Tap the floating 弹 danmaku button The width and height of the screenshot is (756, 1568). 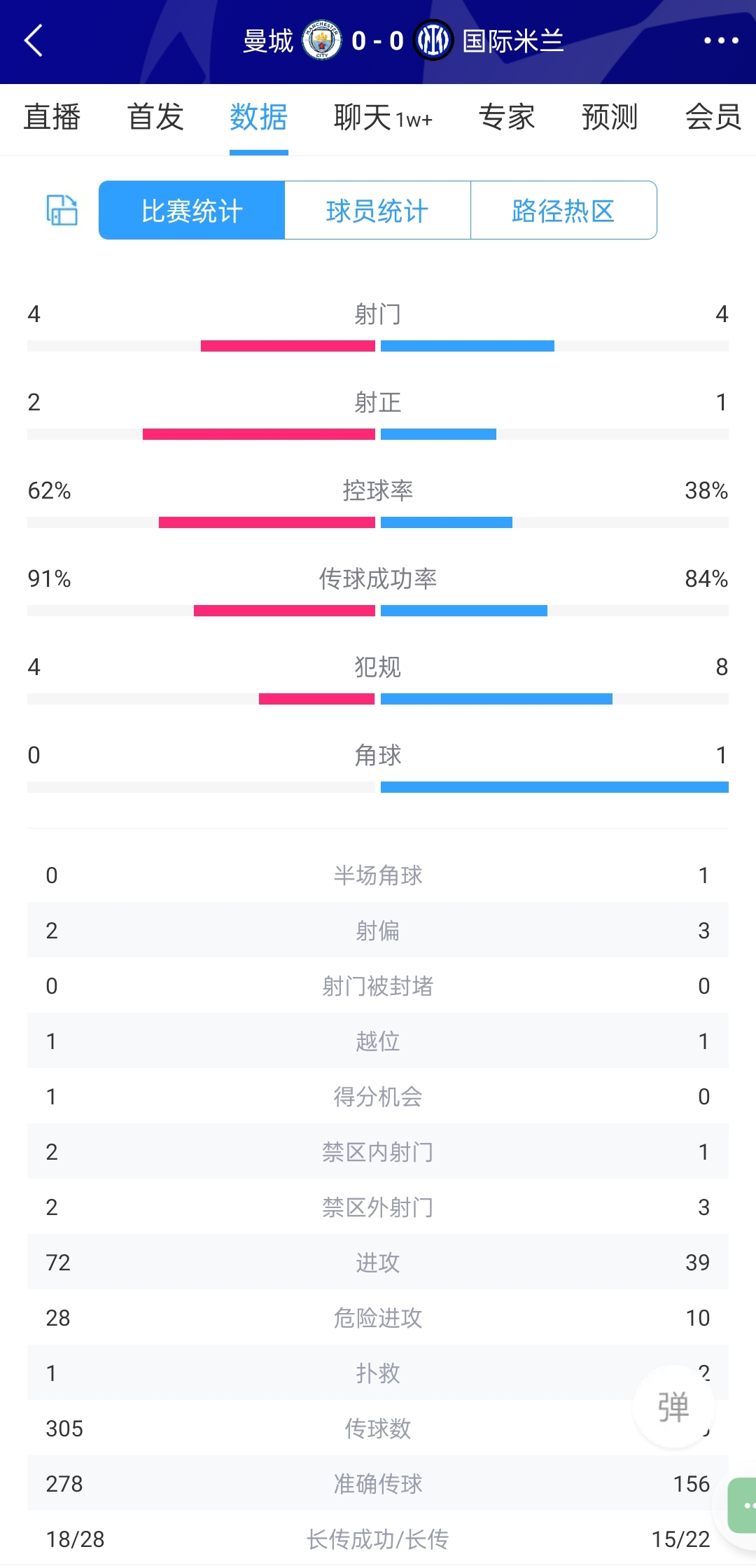673,1406
